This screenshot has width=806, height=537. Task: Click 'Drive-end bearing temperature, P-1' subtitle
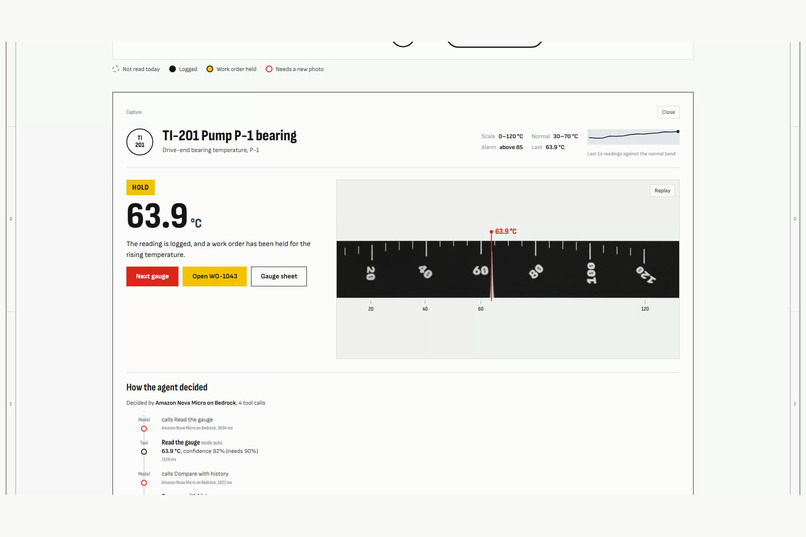point(211,150)
